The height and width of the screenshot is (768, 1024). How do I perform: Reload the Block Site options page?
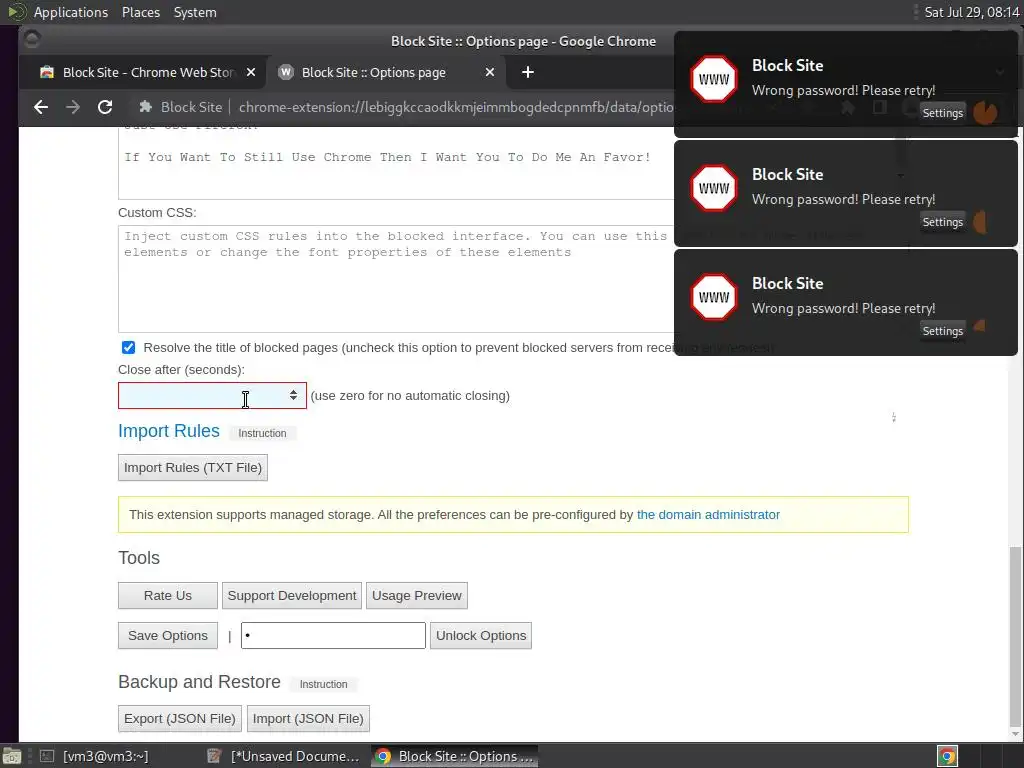104,107
